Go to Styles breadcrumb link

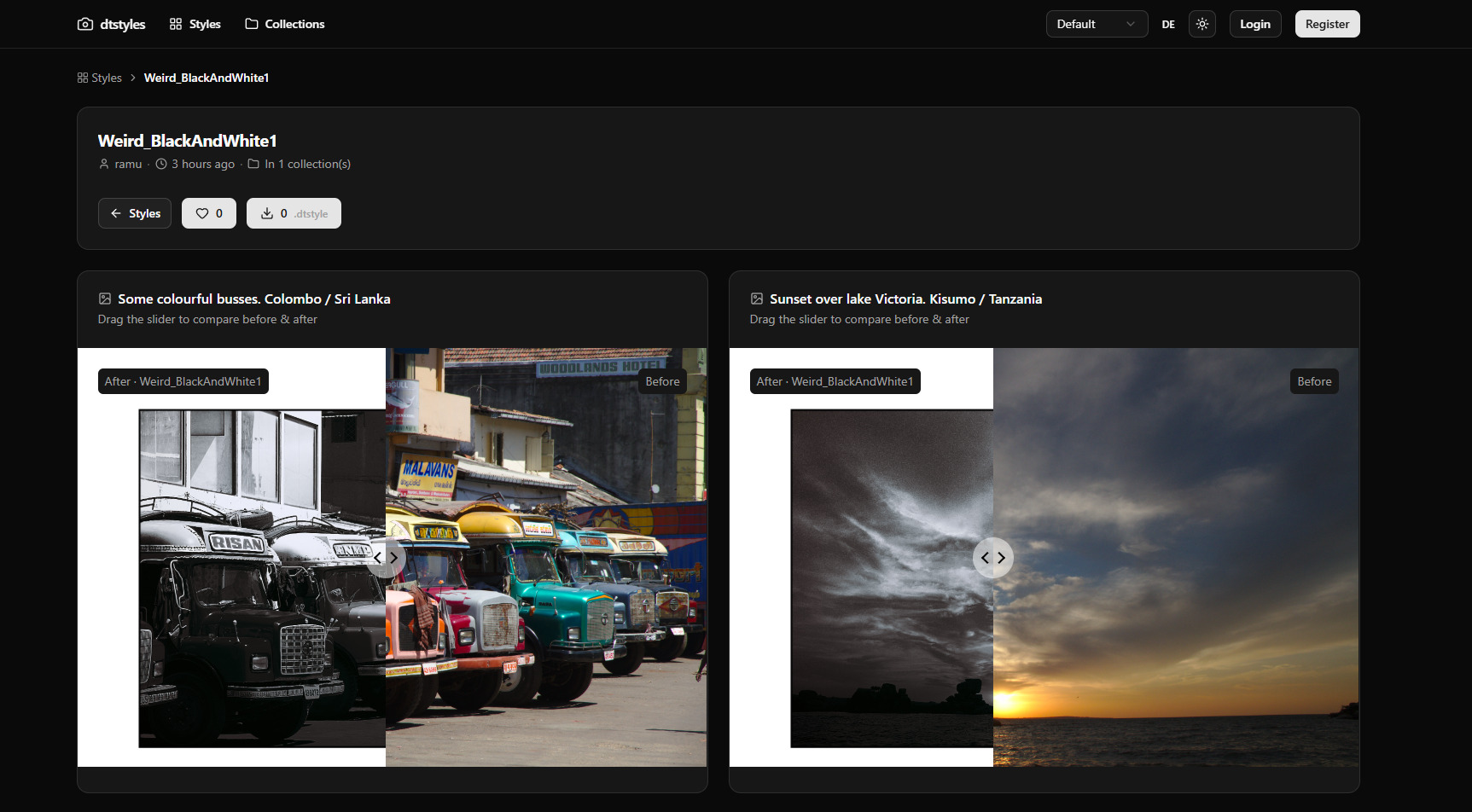point(100,78)
